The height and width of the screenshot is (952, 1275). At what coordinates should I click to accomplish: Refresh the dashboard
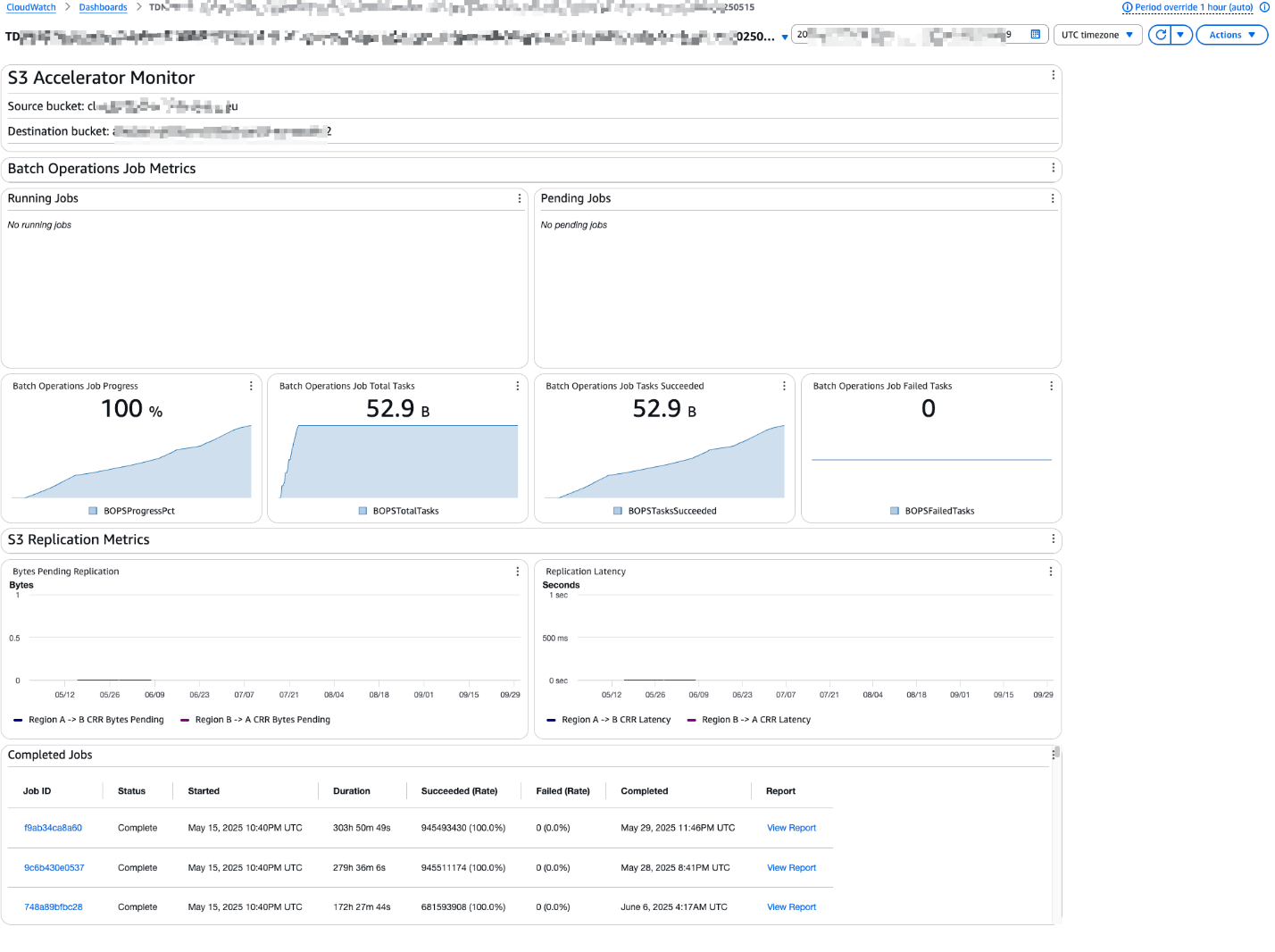click(1160, 35)
